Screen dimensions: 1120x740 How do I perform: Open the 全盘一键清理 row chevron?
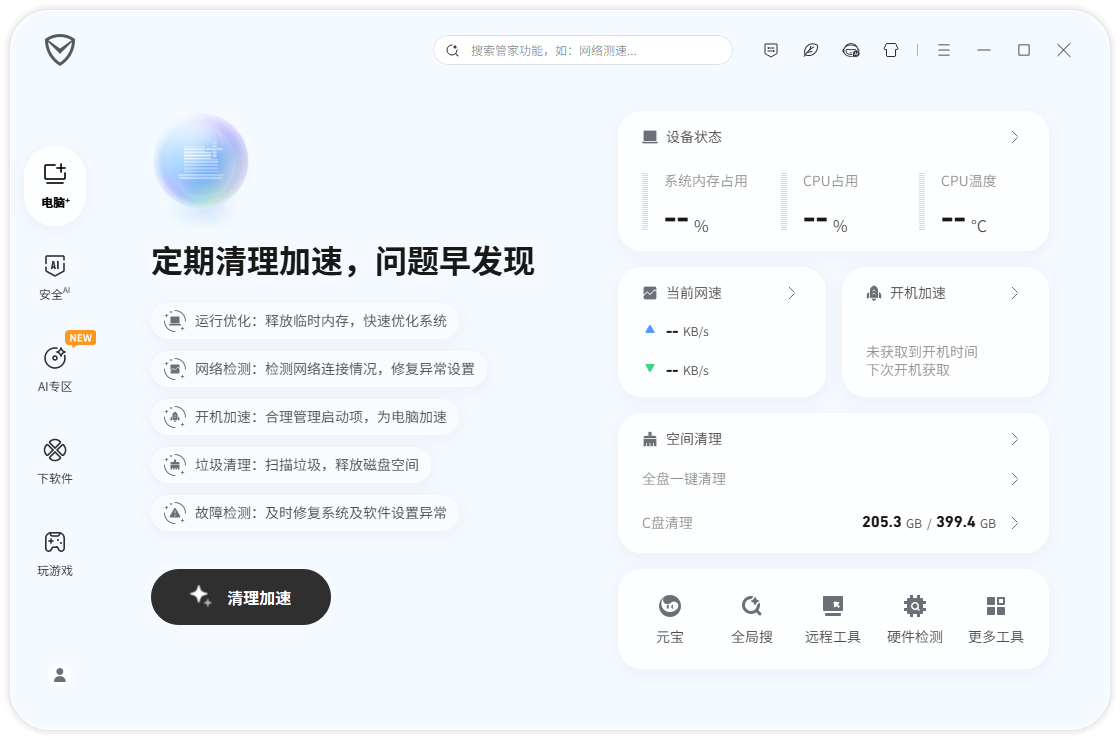tap(1014, 479)
